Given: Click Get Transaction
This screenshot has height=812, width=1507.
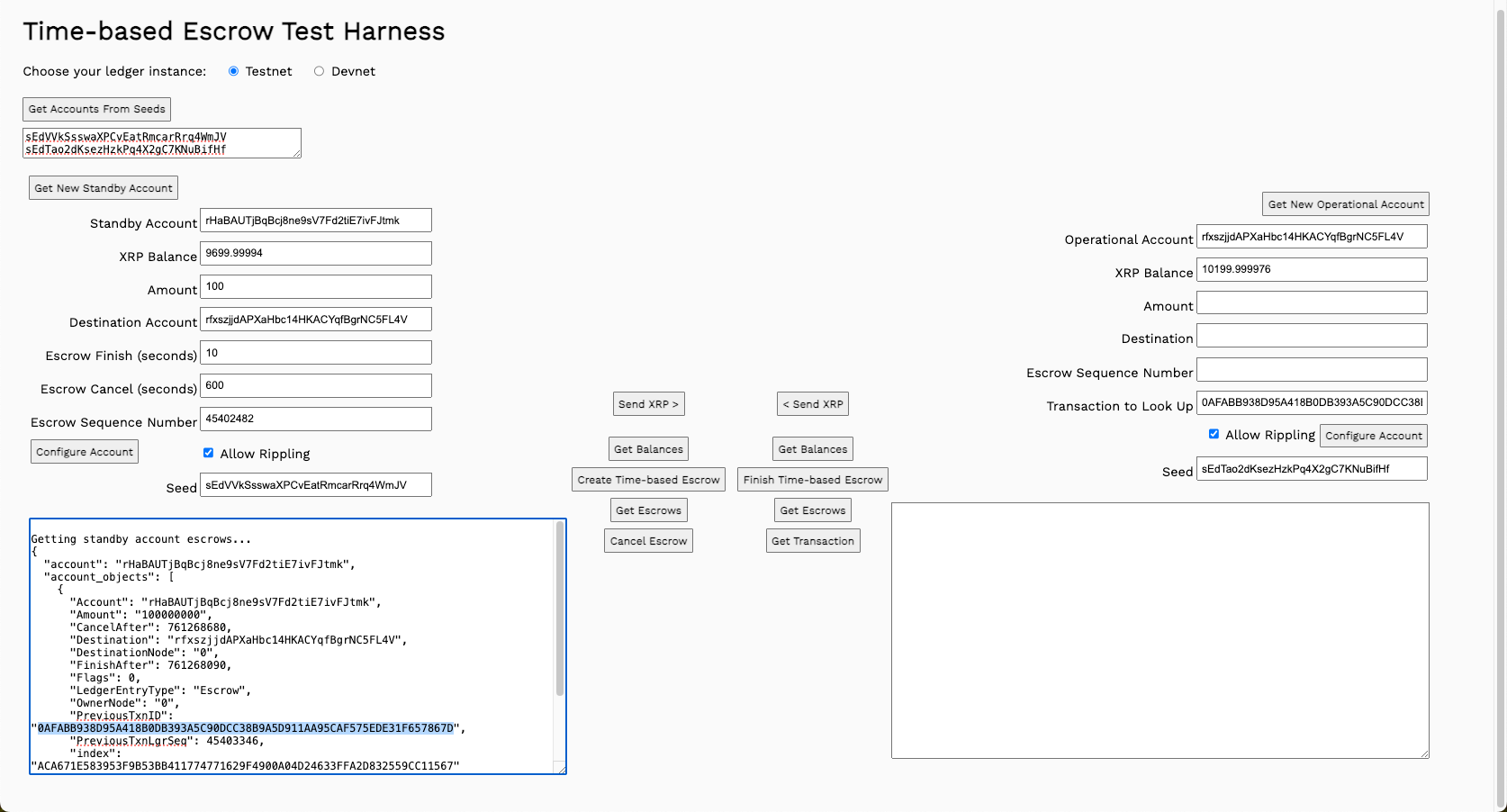Looking at the screenshot, I should tap(812, 540).
